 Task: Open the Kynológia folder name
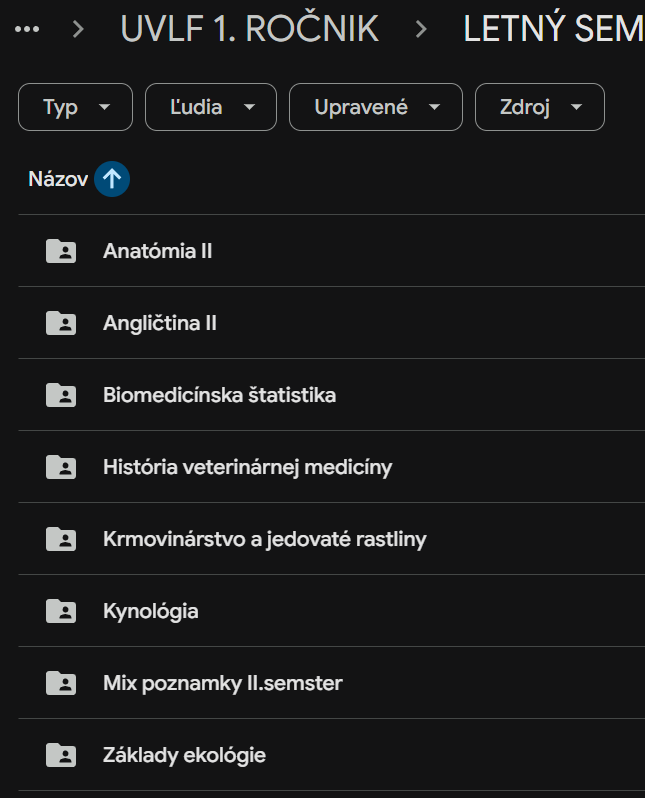(151, 611)
